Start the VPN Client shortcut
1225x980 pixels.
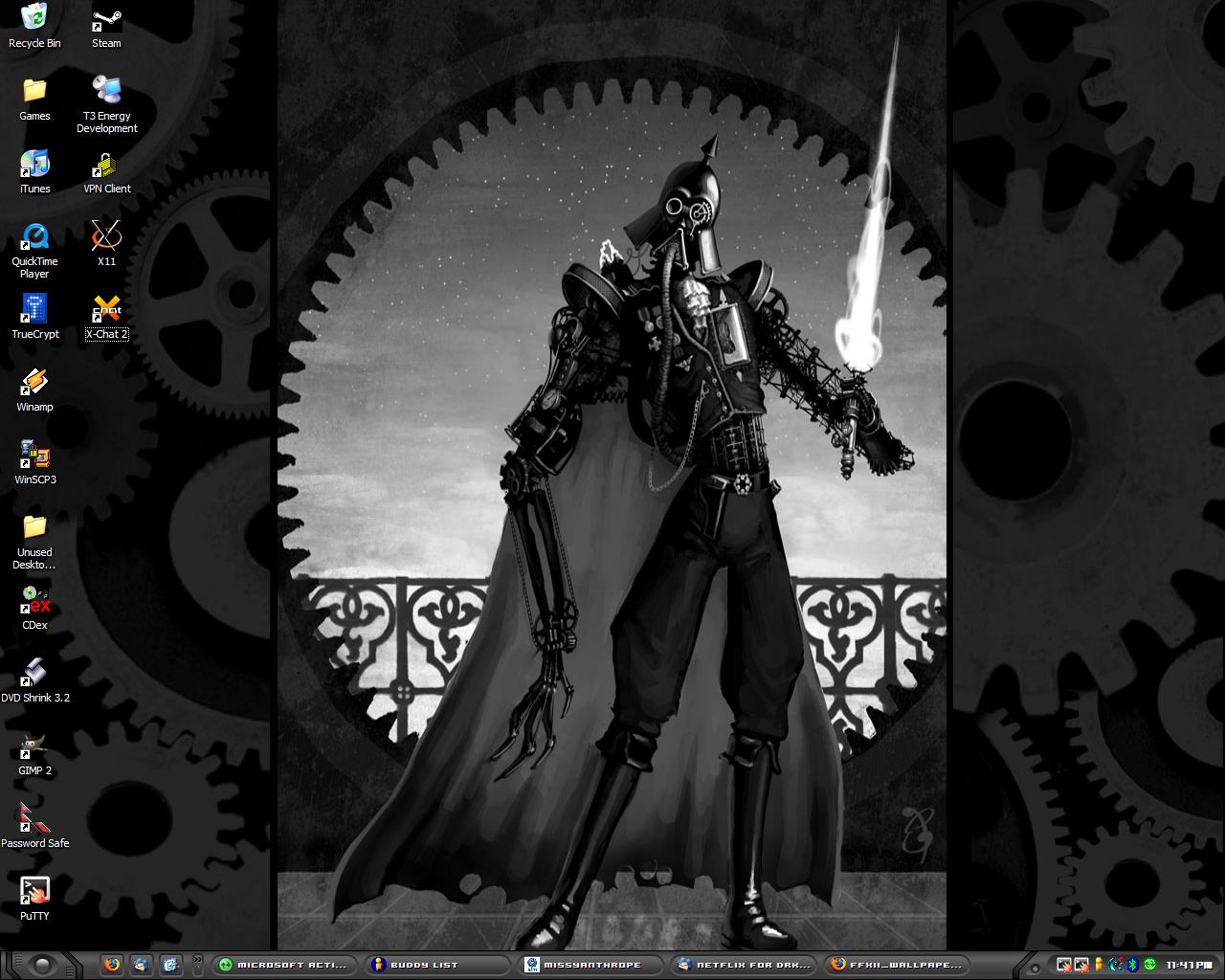click(106, 171)
